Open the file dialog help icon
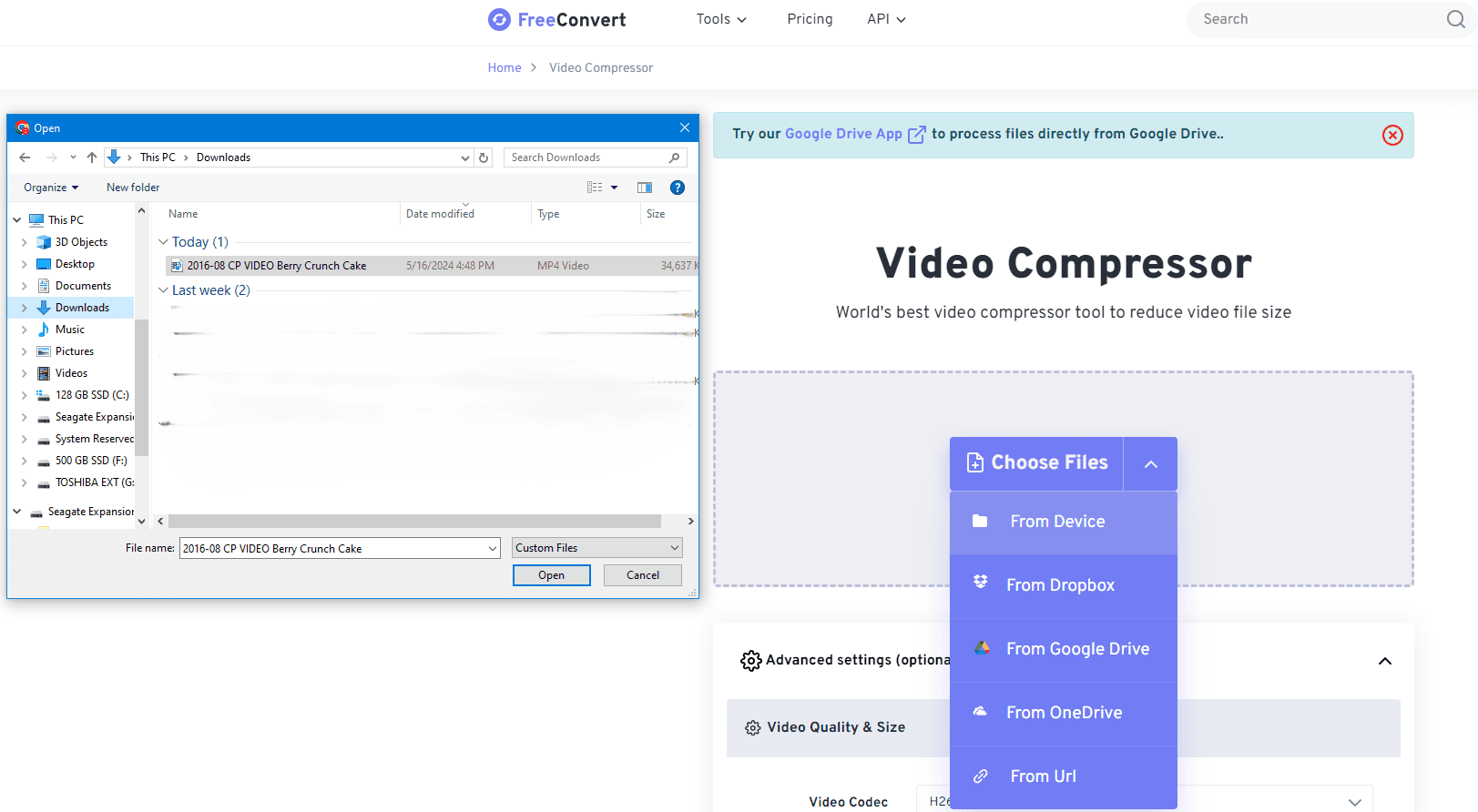The height and width of the screenshot is (812, 1478). 677,188
